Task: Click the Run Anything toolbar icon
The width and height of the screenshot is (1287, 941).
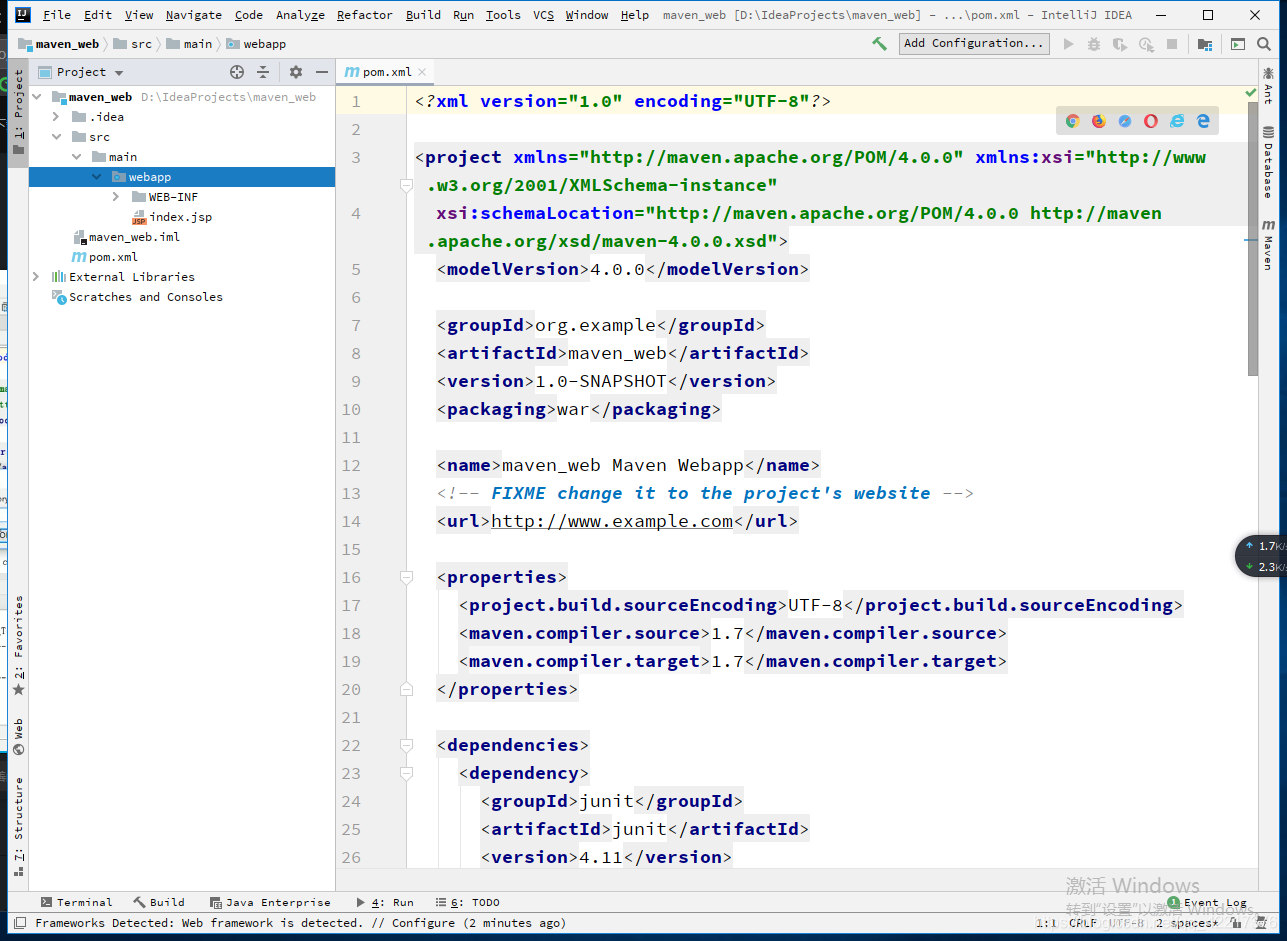Action: pyautogui.click(x=1238, y=44)
